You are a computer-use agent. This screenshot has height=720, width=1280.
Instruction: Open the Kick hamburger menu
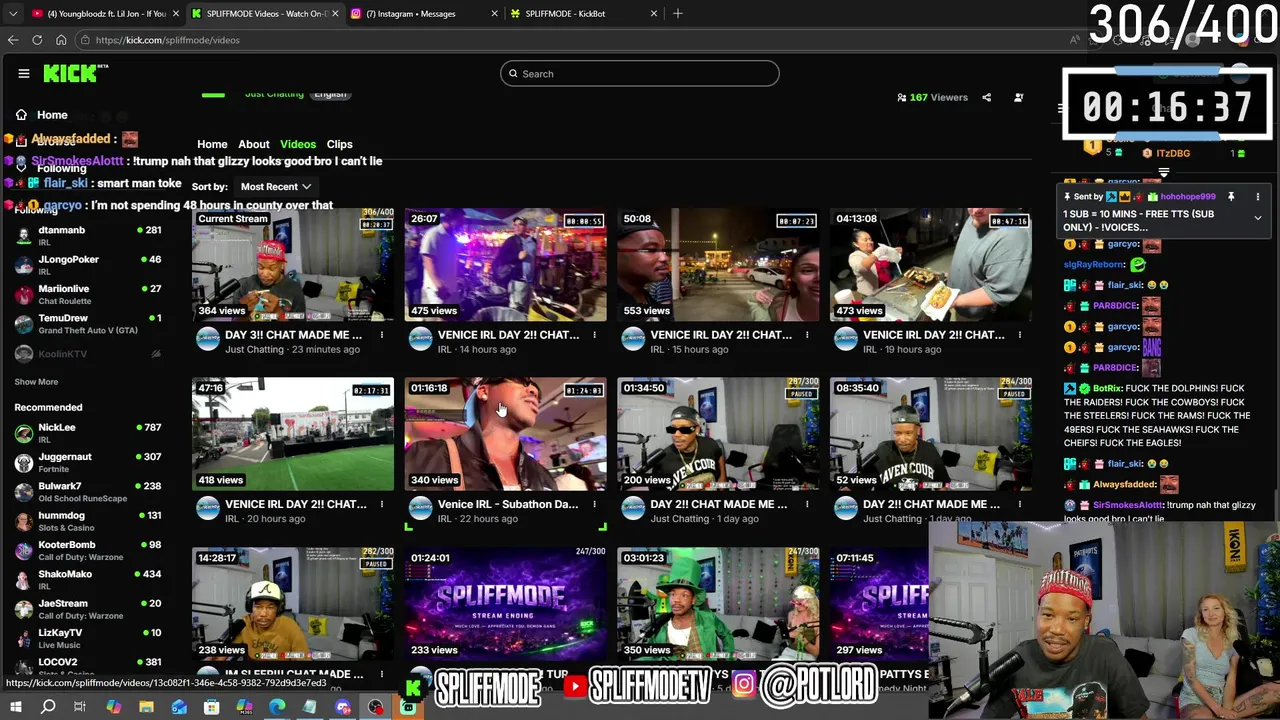point(24,73)
